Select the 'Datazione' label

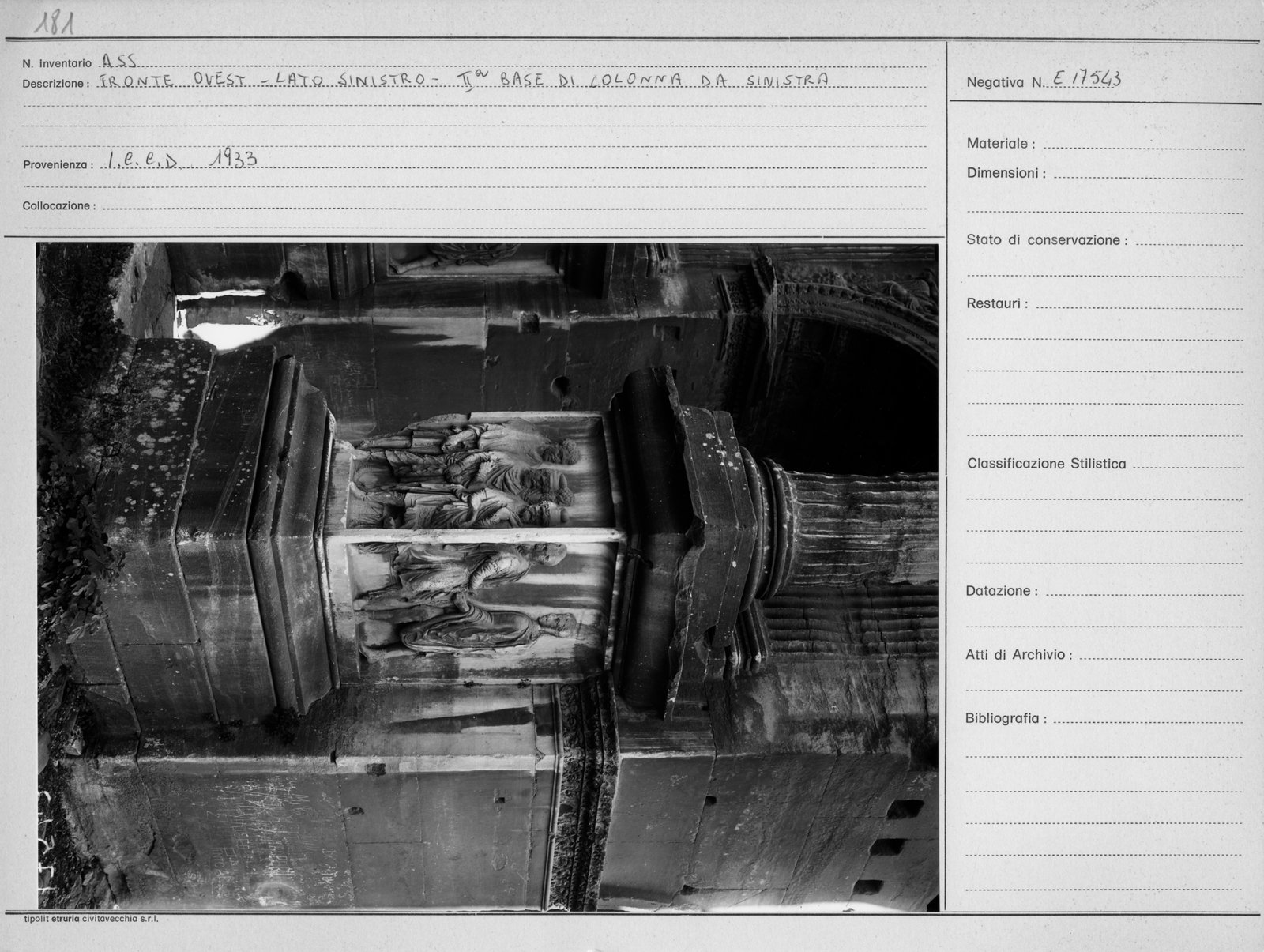point(1002,591)
